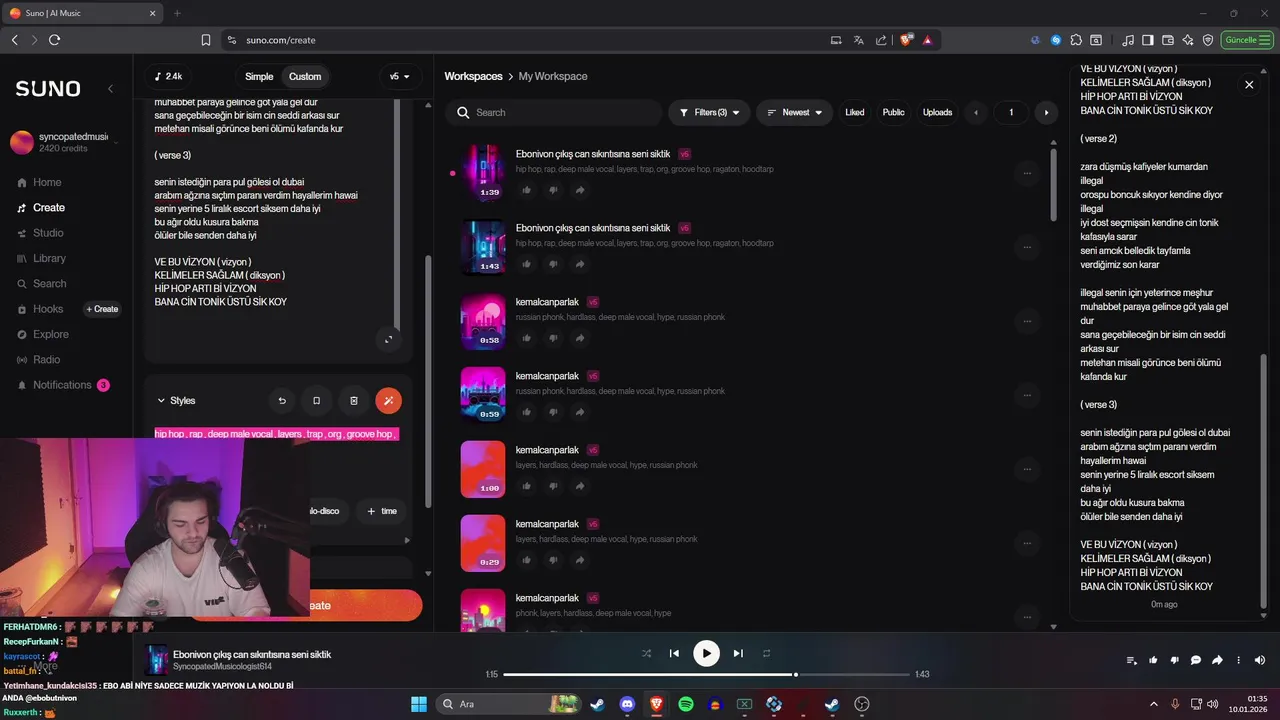Open the player queue icon
Screen dimensions: 1280x720
(1132, 660)
